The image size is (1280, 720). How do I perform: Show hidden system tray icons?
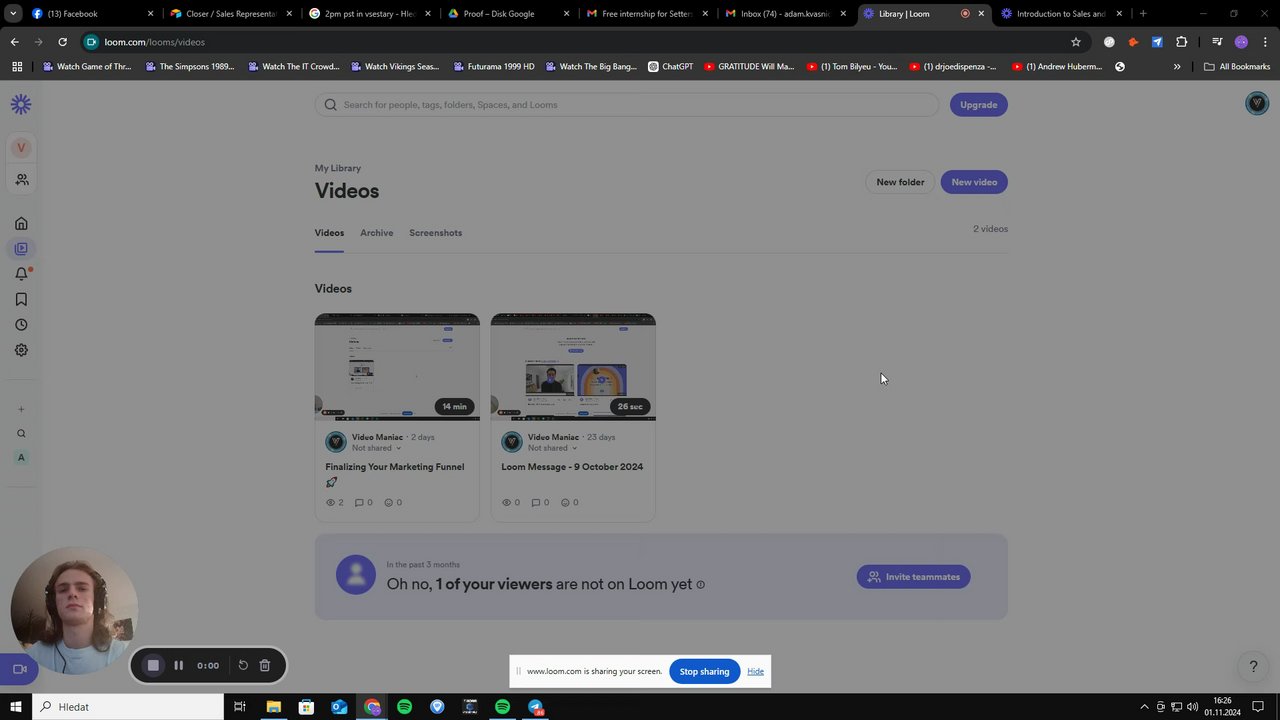(1145, 707)
